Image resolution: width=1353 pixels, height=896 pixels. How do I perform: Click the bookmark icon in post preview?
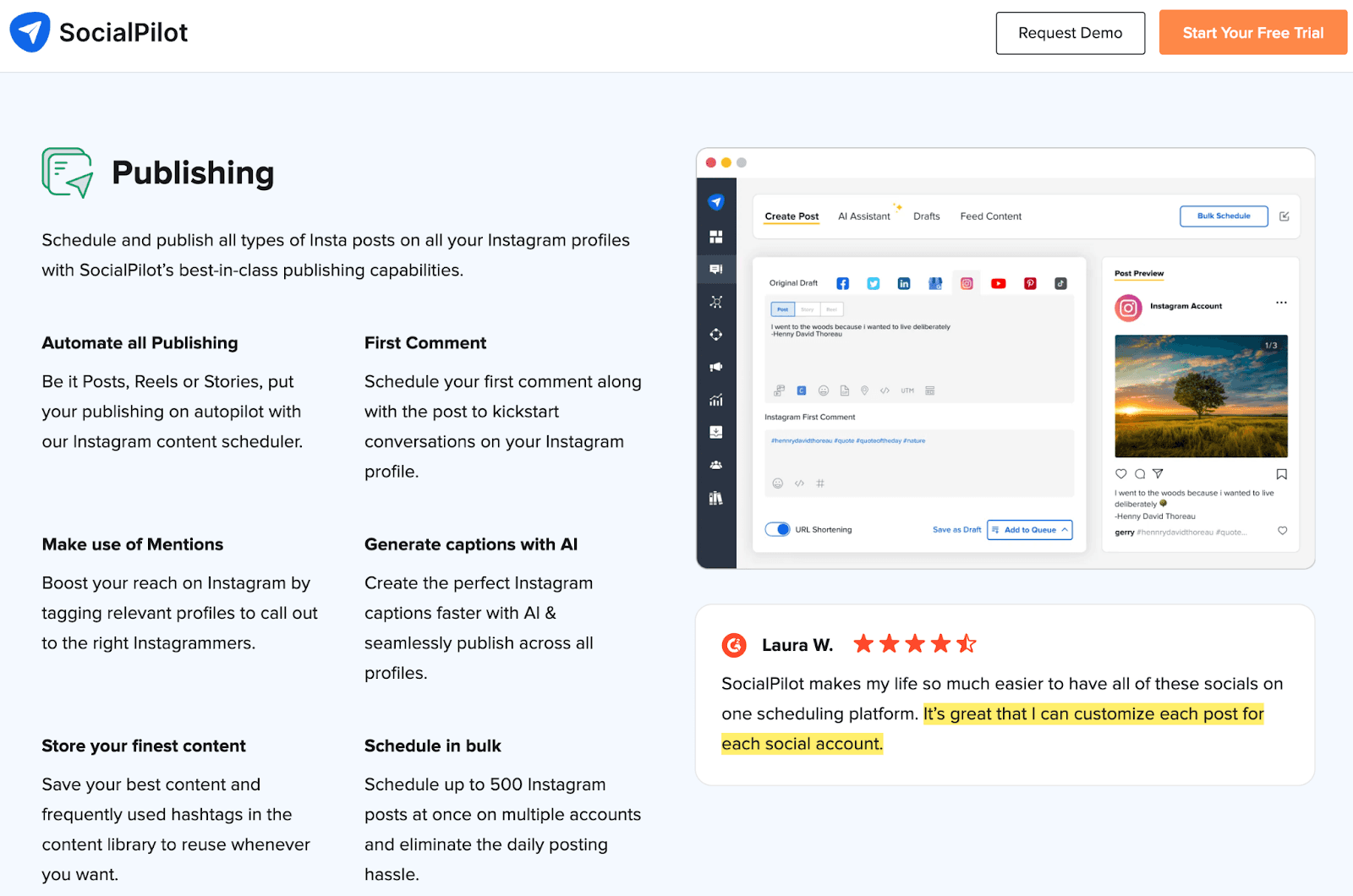click(x=1282, y=474)
